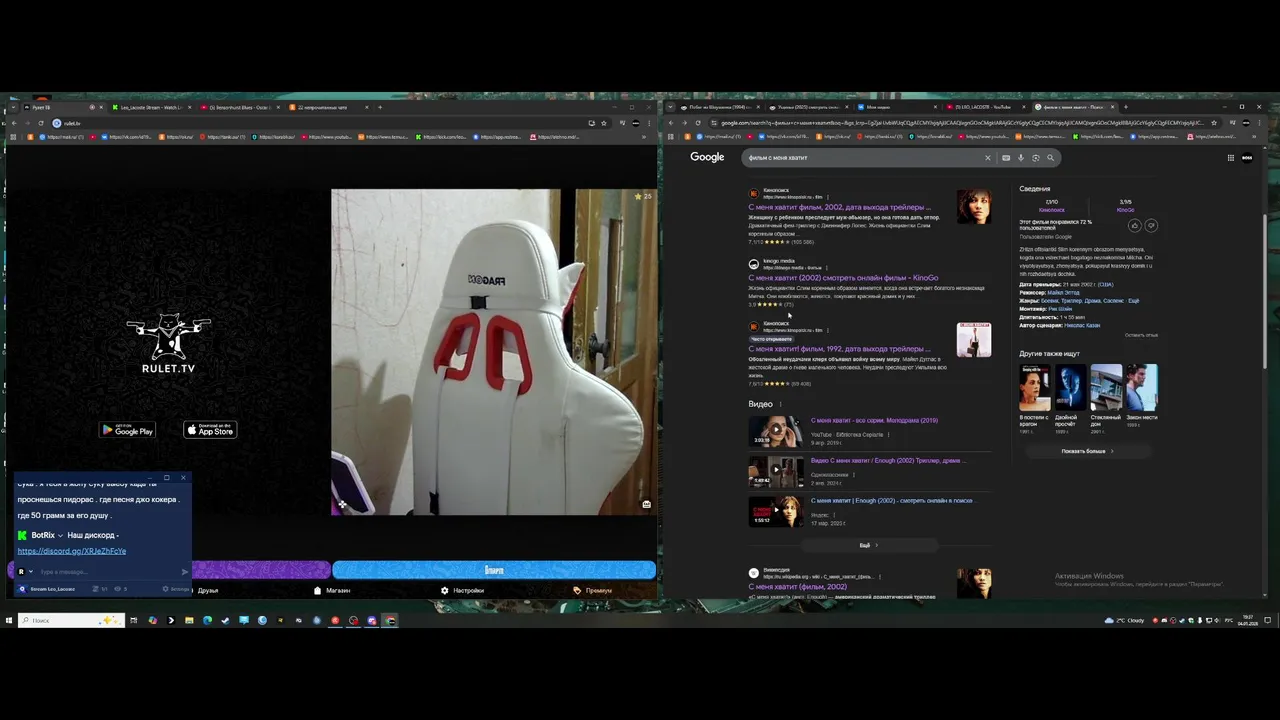Click the rulet.tv cat logo
The width and height of the screenshot is (1280, 720).
coord(168,344)
